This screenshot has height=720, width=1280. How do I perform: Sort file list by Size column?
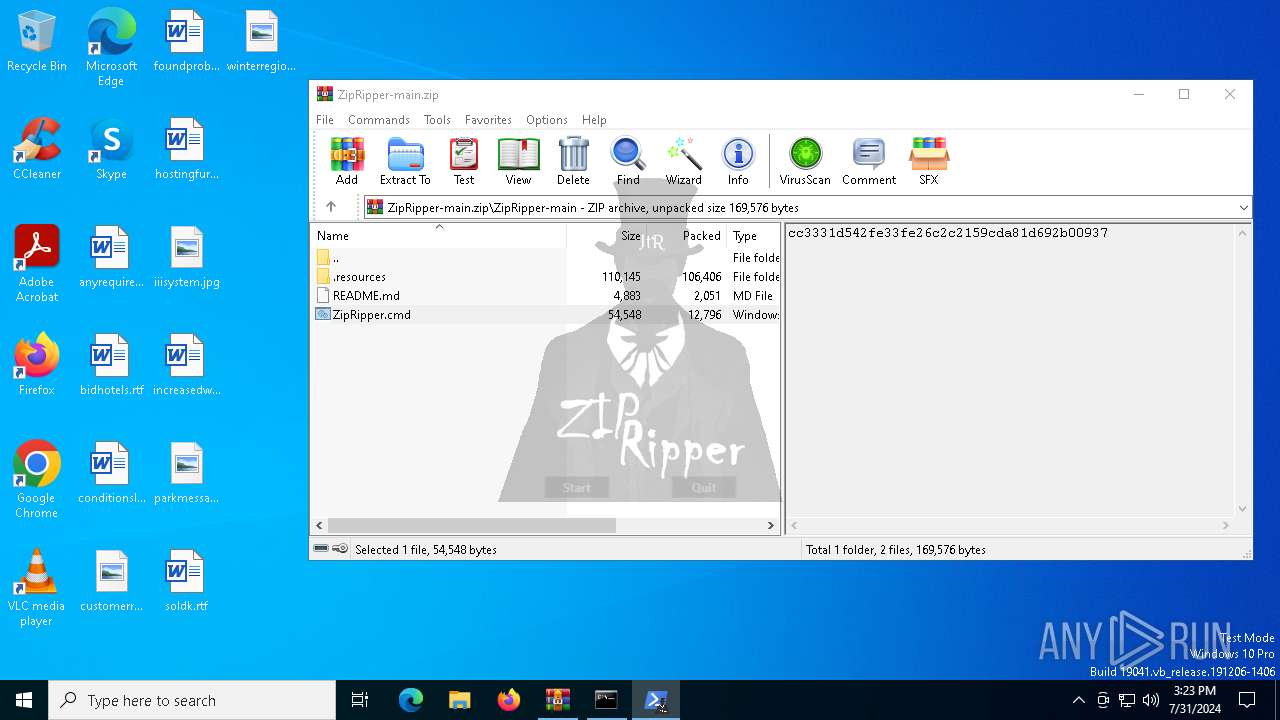607,236
